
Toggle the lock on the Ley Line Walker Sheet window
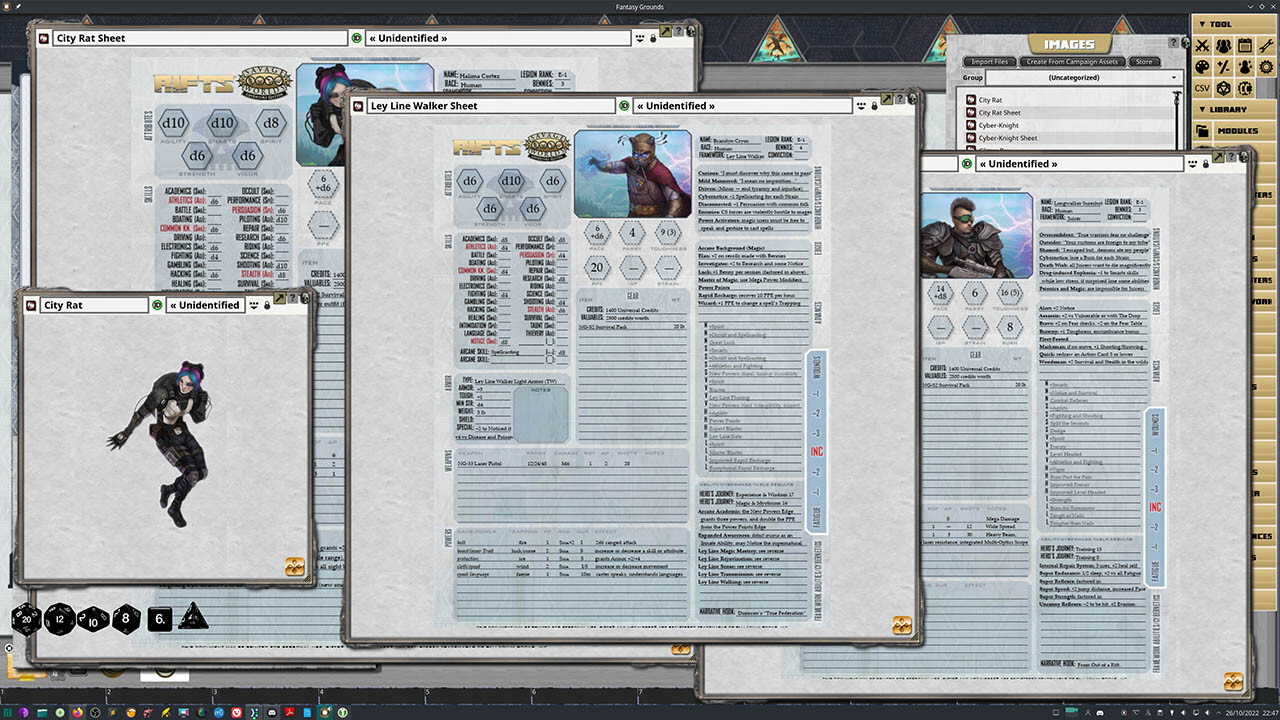tap(874, 106)
